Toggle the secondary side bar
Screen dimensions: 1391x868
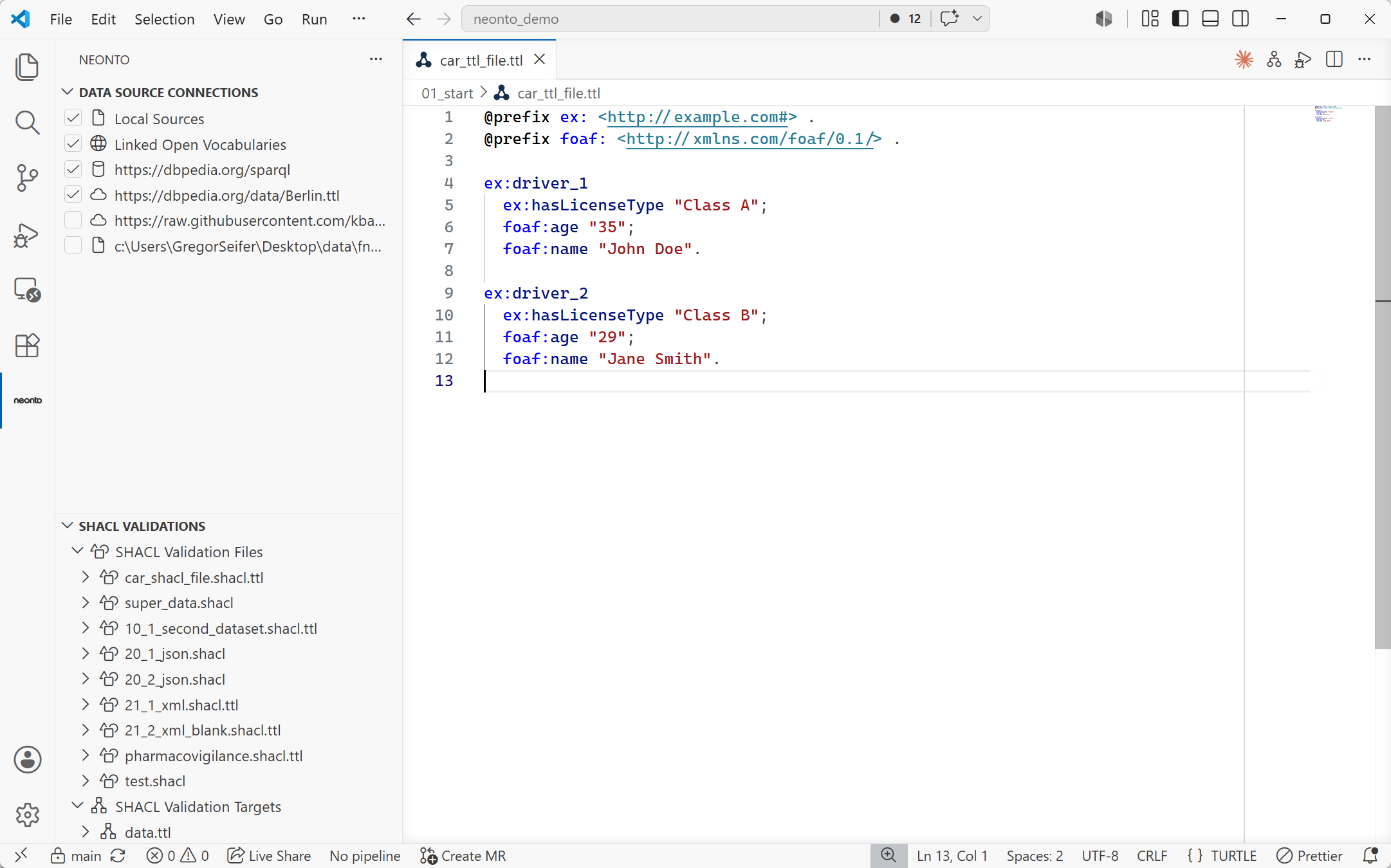(1240, 19)
